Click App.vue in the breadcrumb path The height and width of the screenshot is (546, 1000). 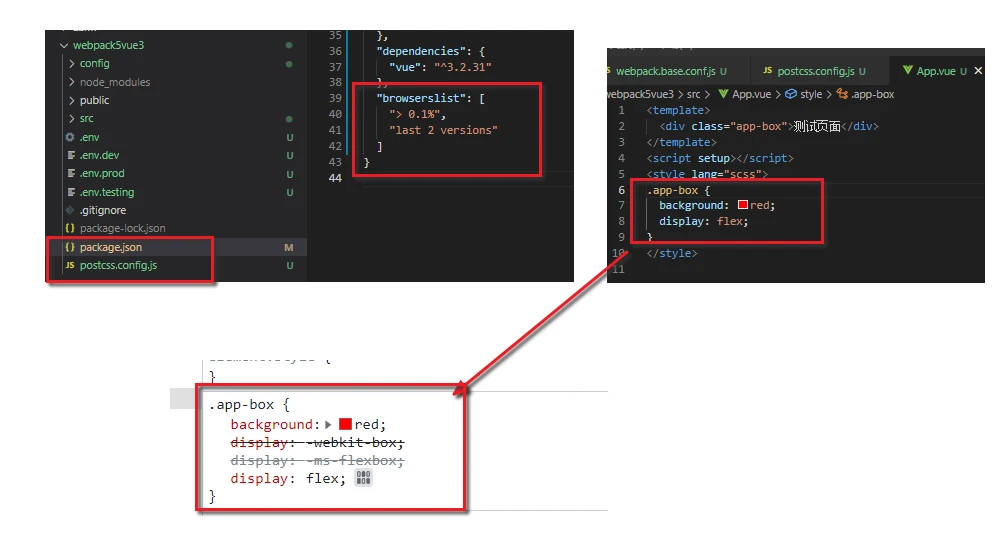pos(751,94)
